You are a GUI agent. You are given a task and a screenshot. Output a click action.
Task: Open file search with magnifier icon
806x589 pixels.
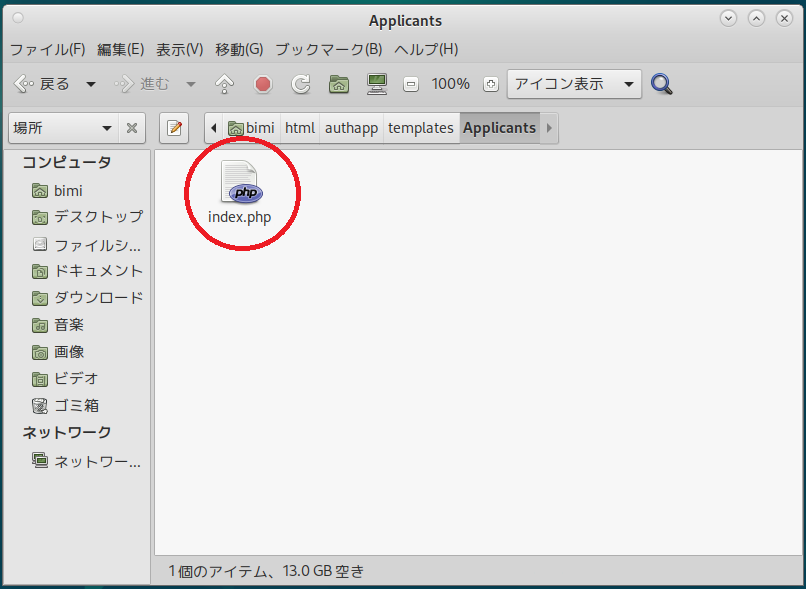click(662, 84)
